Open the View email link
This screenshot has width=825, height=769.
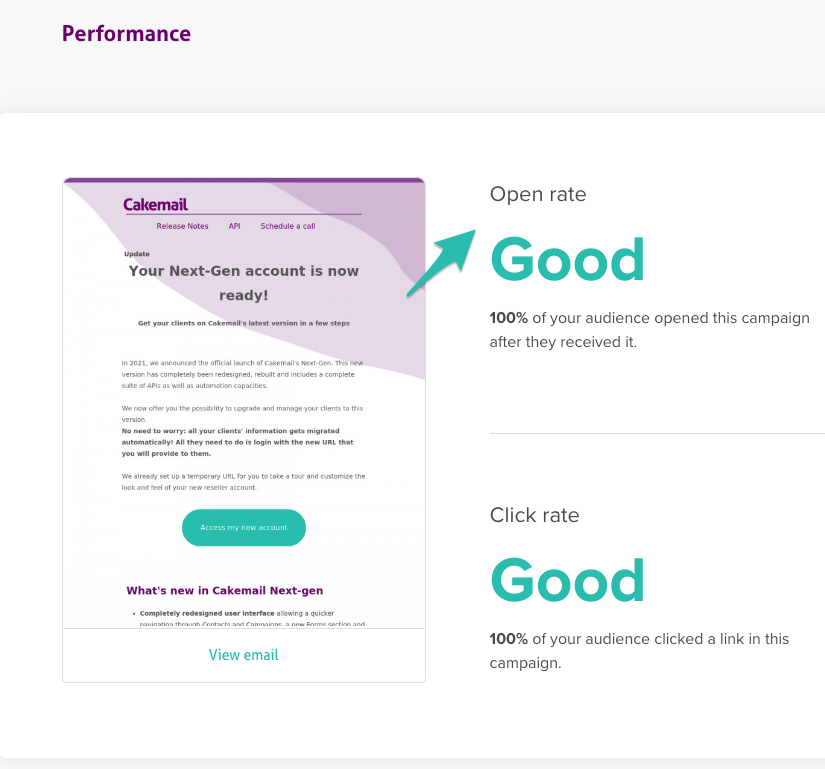tap(243, 655)
